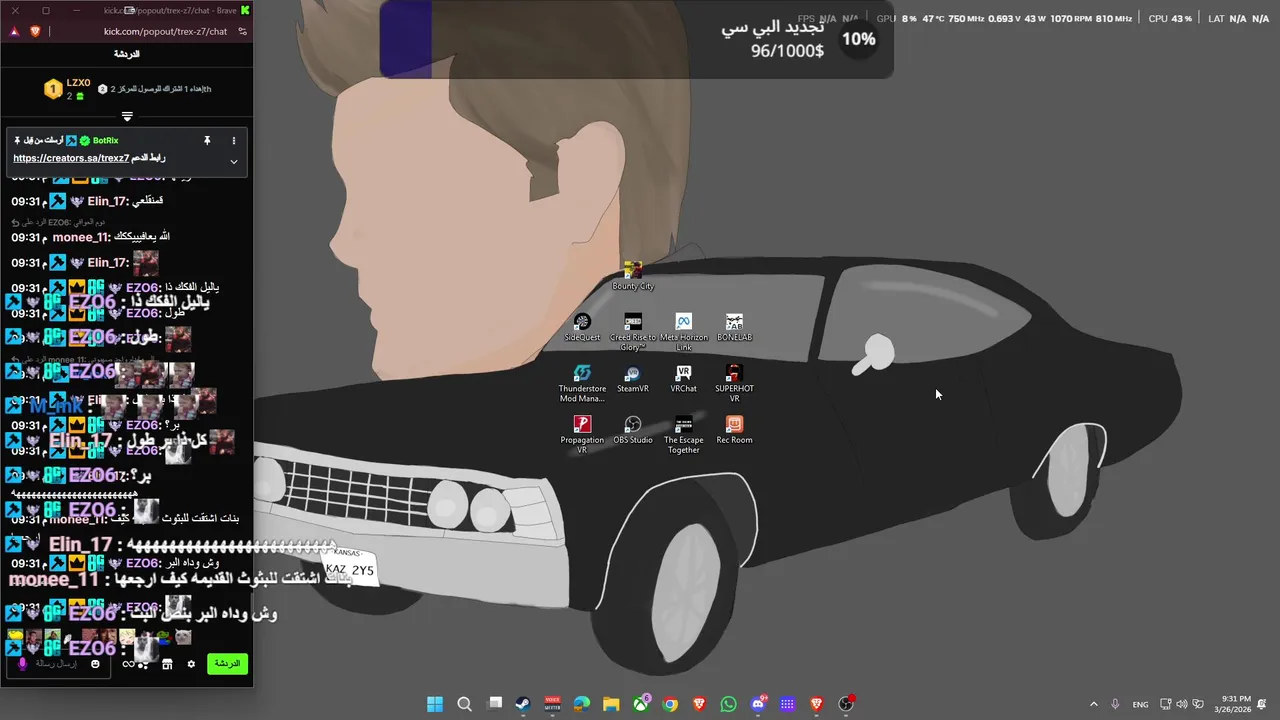Click the purple microphone icon in chat input
The image size is (1280, 720).
[x=22, y=664]
